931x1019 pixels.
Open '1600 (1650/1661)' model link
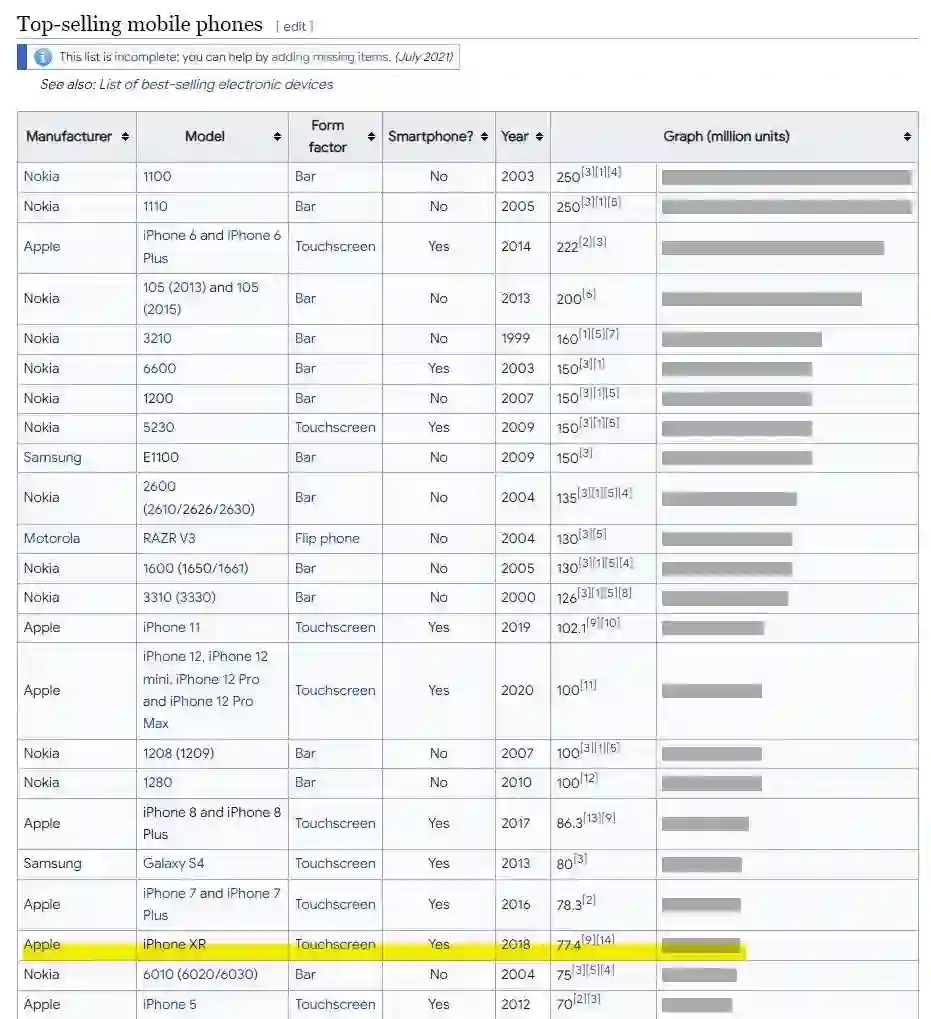196,569
